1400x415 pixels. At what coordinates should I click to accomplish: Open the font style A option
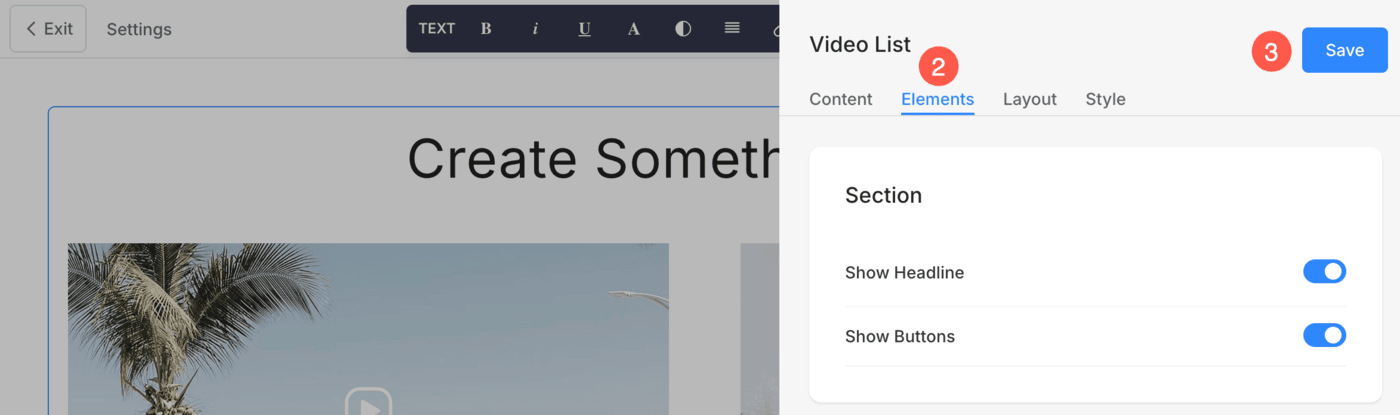(x=633, y=29)
